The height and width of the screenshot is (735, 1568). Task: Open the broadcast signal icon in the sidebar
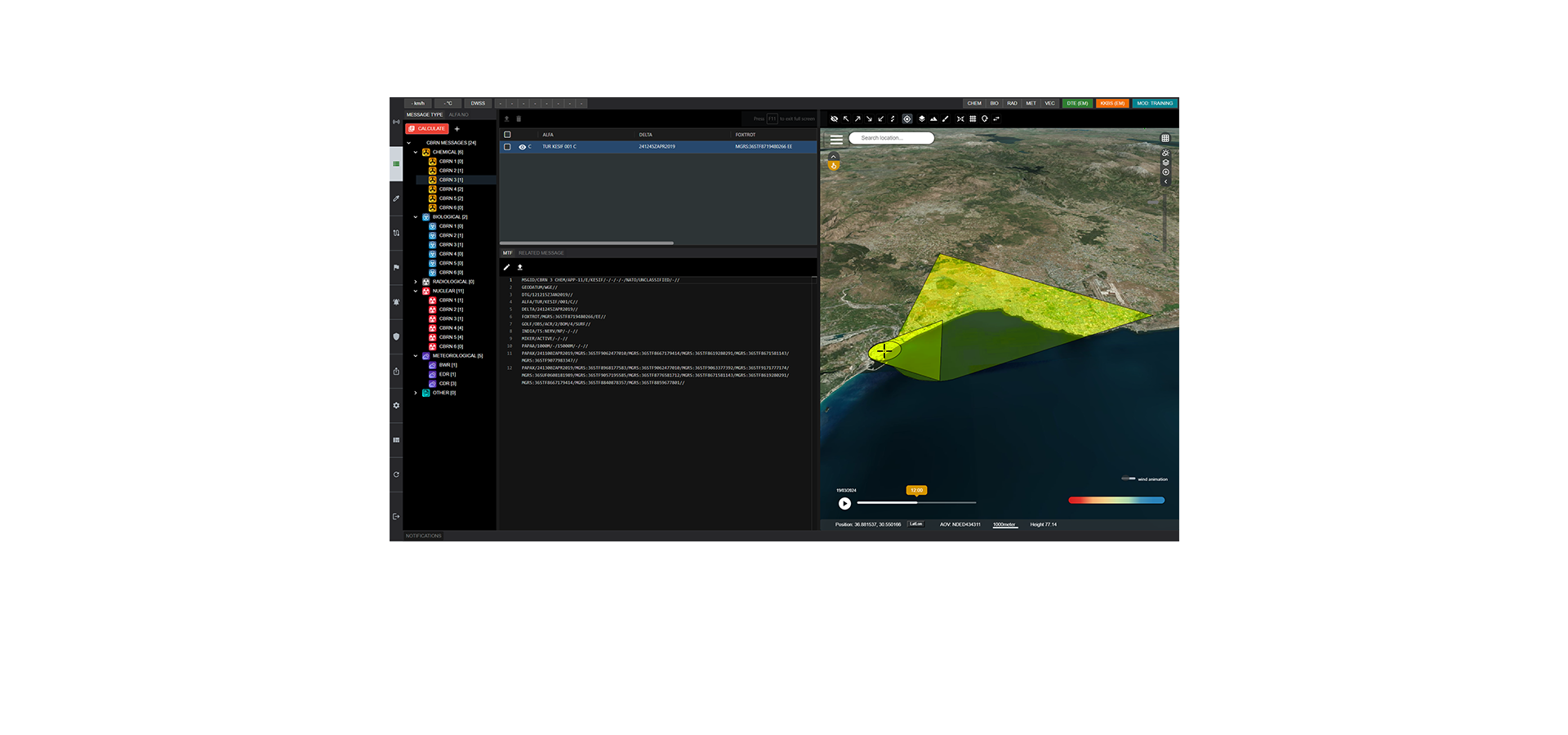pyautogui.click(x=396, y=122)
